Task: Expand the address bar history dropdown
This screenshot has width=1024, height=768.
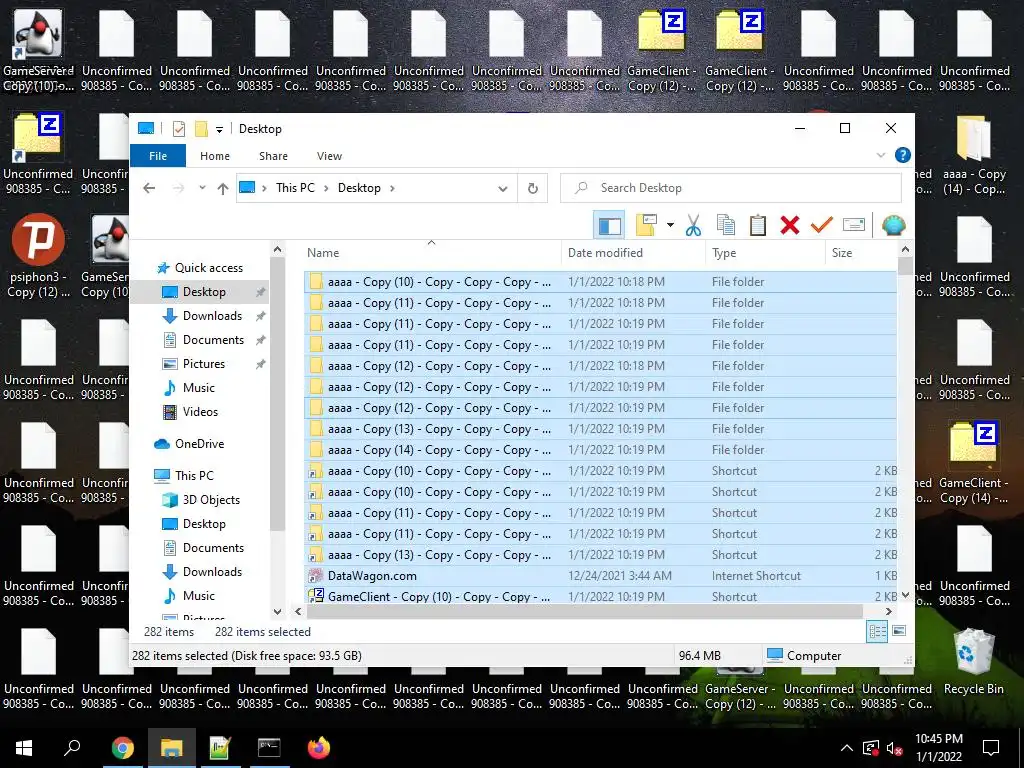Action: pos(502,188)
